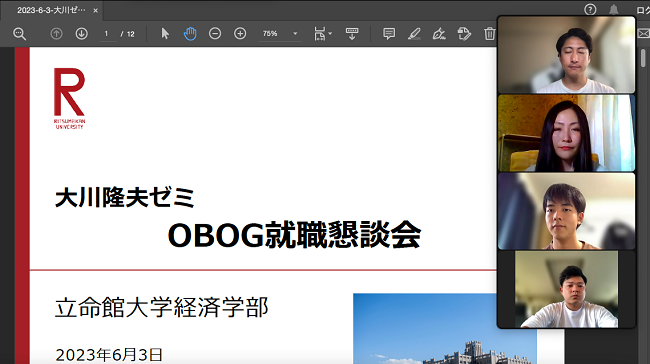Choose the arrow selection tool
The height and width of the screenshot is (364, 650).
[165, 34]
